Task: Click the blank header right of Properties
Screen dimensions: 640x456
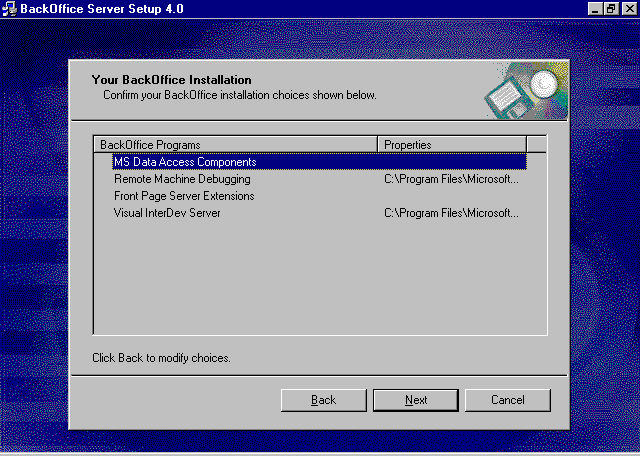Action: click(x=536, y=145)
